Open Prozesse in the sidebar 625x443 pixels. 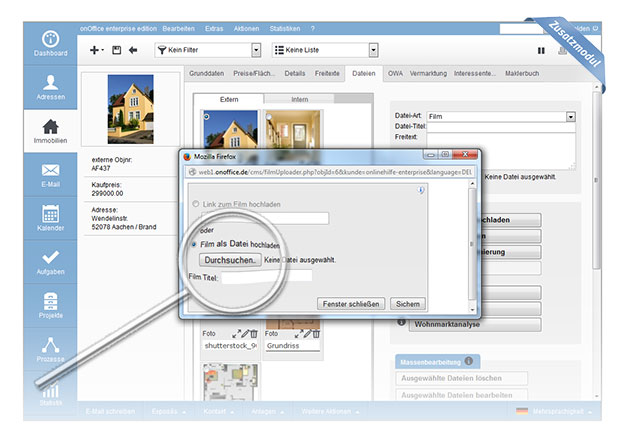tap(50, 349)
